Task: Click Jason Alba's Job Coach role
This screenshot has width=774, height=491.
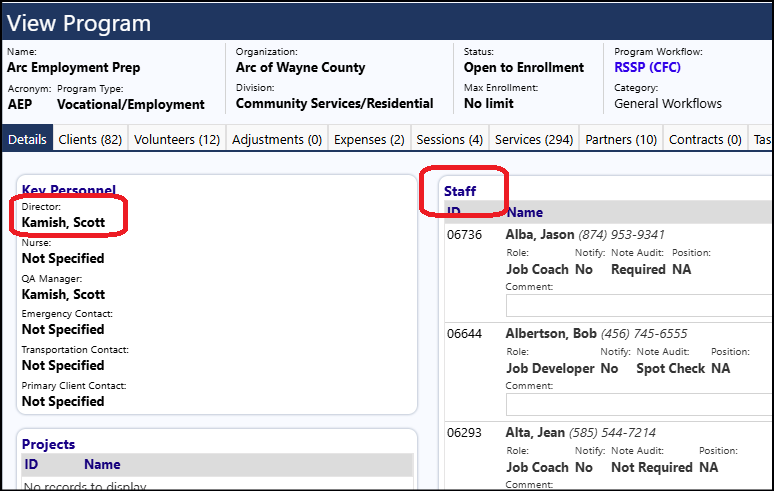Action: (538, 269)
